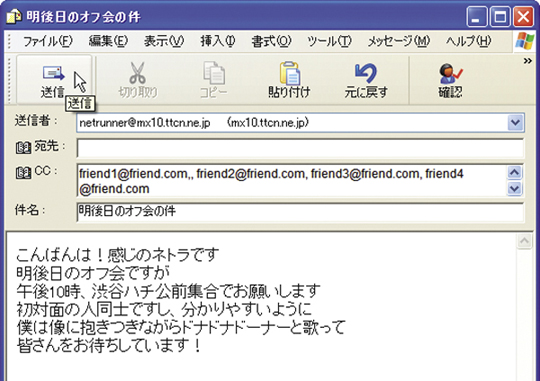540x381 pixels.
Task: Open the ファイル(F) menu
Action: (48, 41)
